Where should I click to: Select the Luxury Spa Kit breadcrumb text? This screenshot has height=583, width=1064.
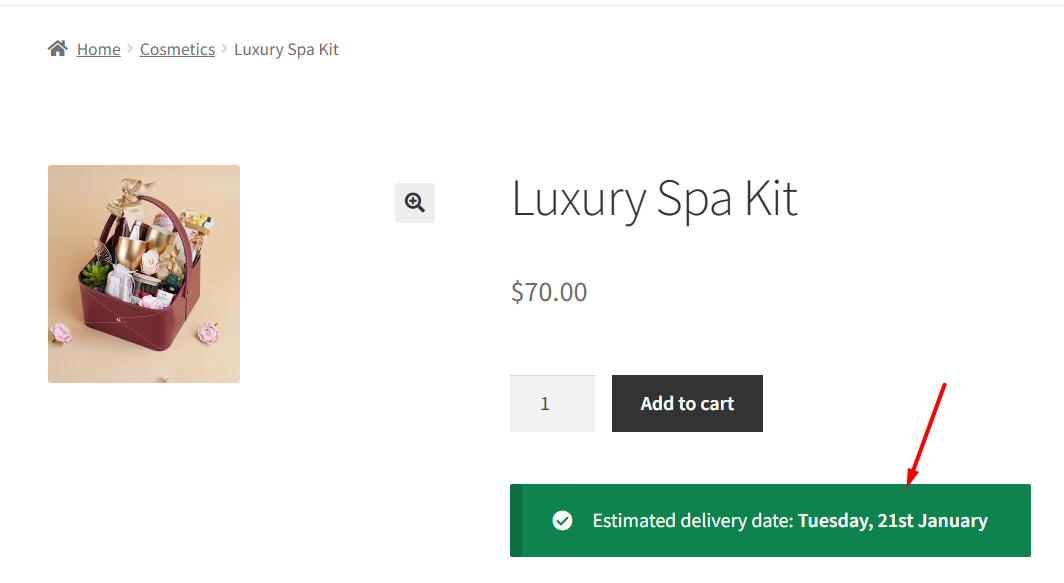pos(286,49)
